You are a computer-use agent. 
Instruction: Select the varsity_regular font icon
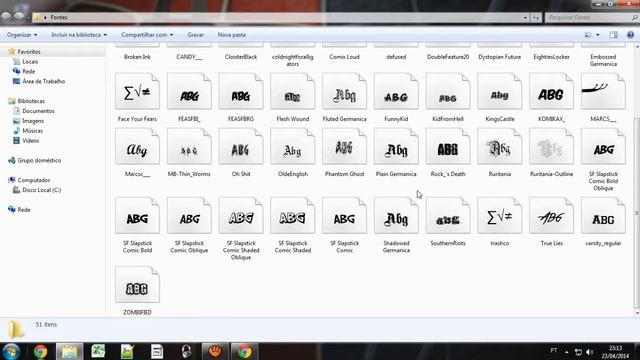click(603, 215)
